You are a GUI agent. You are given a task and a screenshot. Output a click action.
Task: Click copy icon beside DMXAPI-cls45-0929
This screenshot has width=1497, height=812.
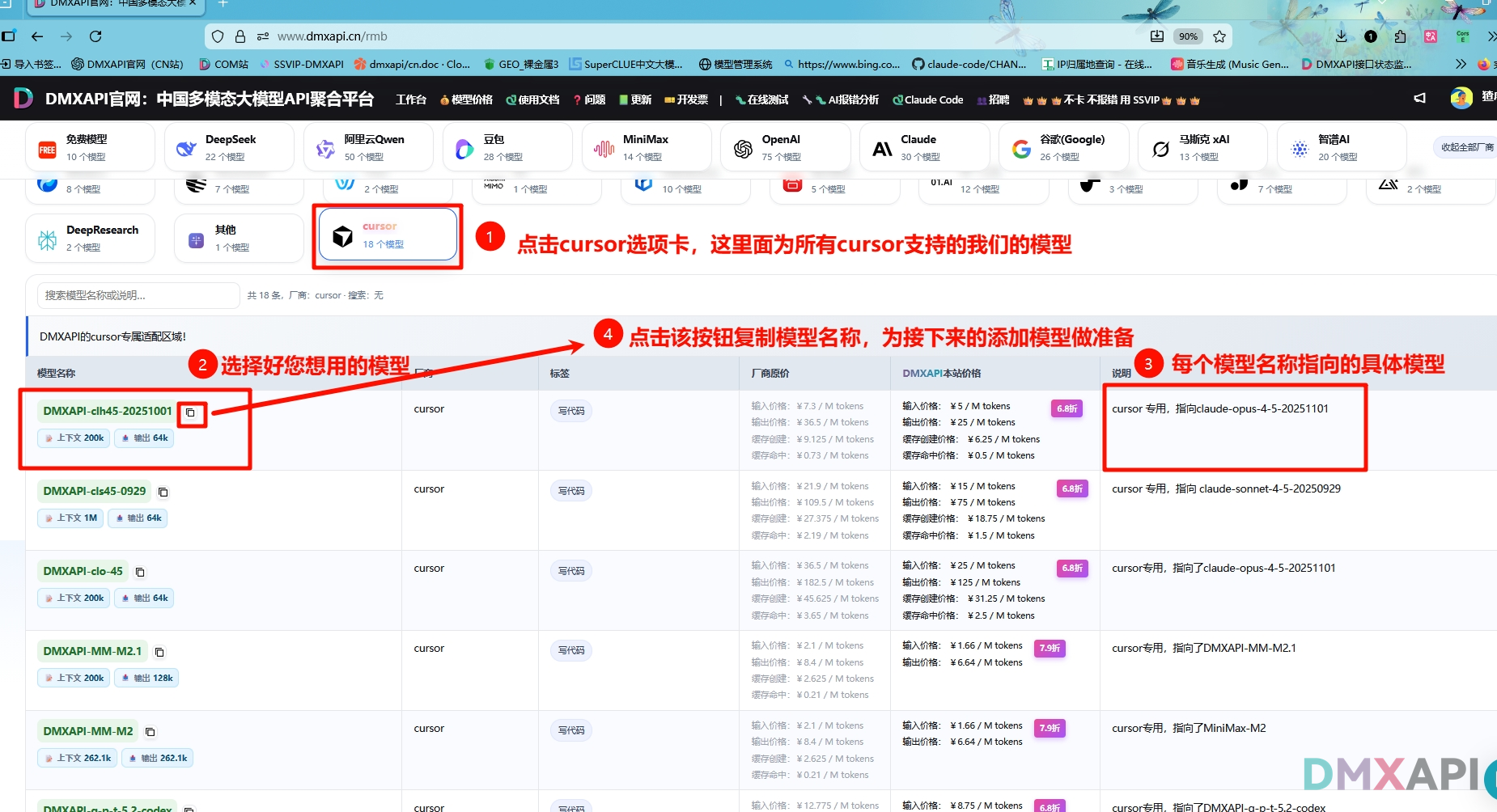pos(163,492)
